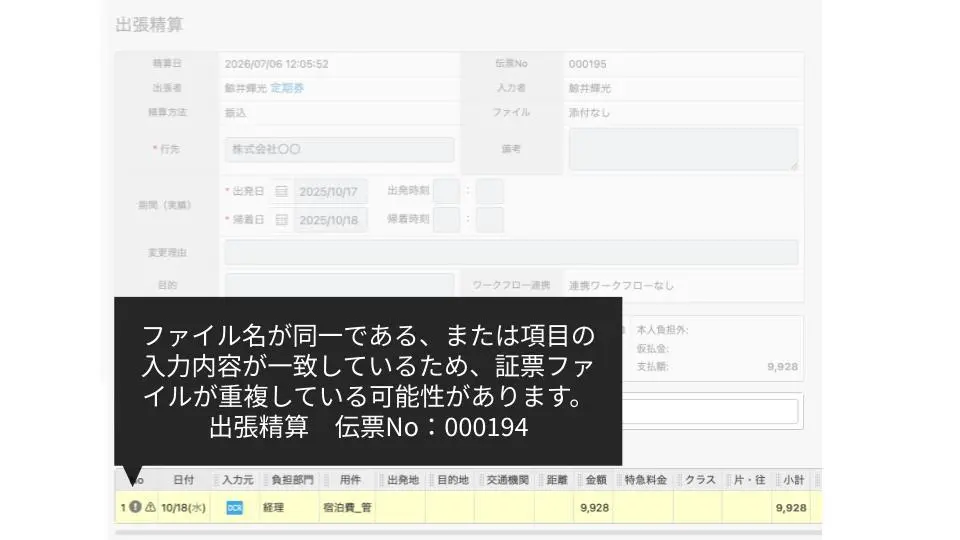Image resolution: width=960 pixels, height=540 pixels.
Task: Click the 出発時刻 hour box
Action: (446, 191)
